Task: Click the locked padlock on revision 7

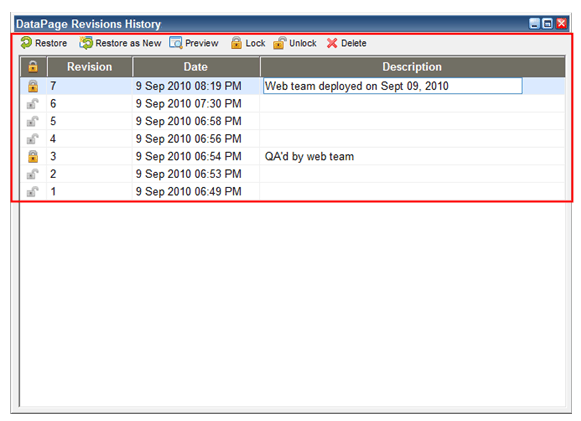Action: [x=33, y=86]
